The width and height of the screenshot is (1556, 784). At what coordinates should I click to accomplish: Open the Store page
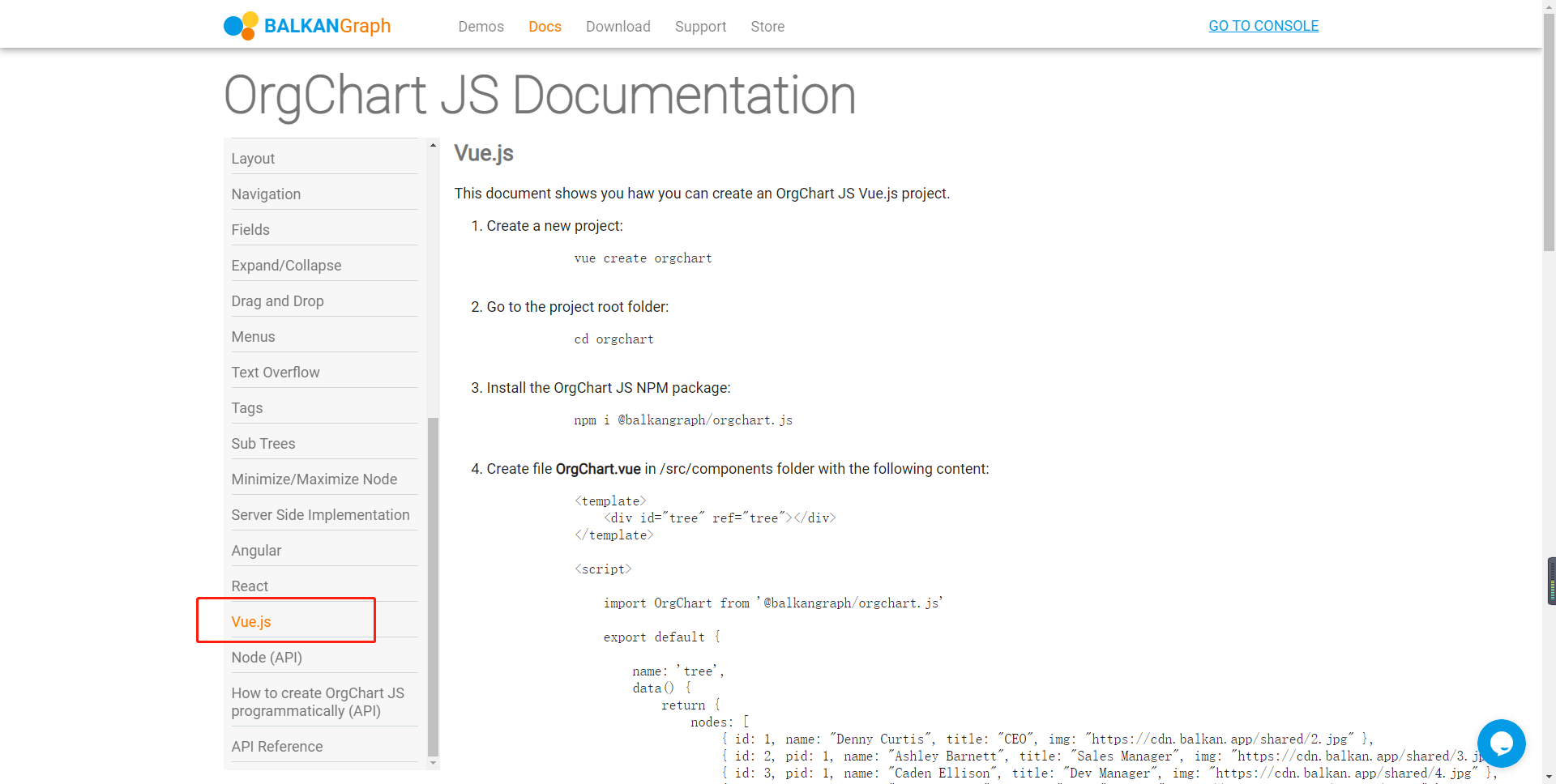[x=767, y=27]
